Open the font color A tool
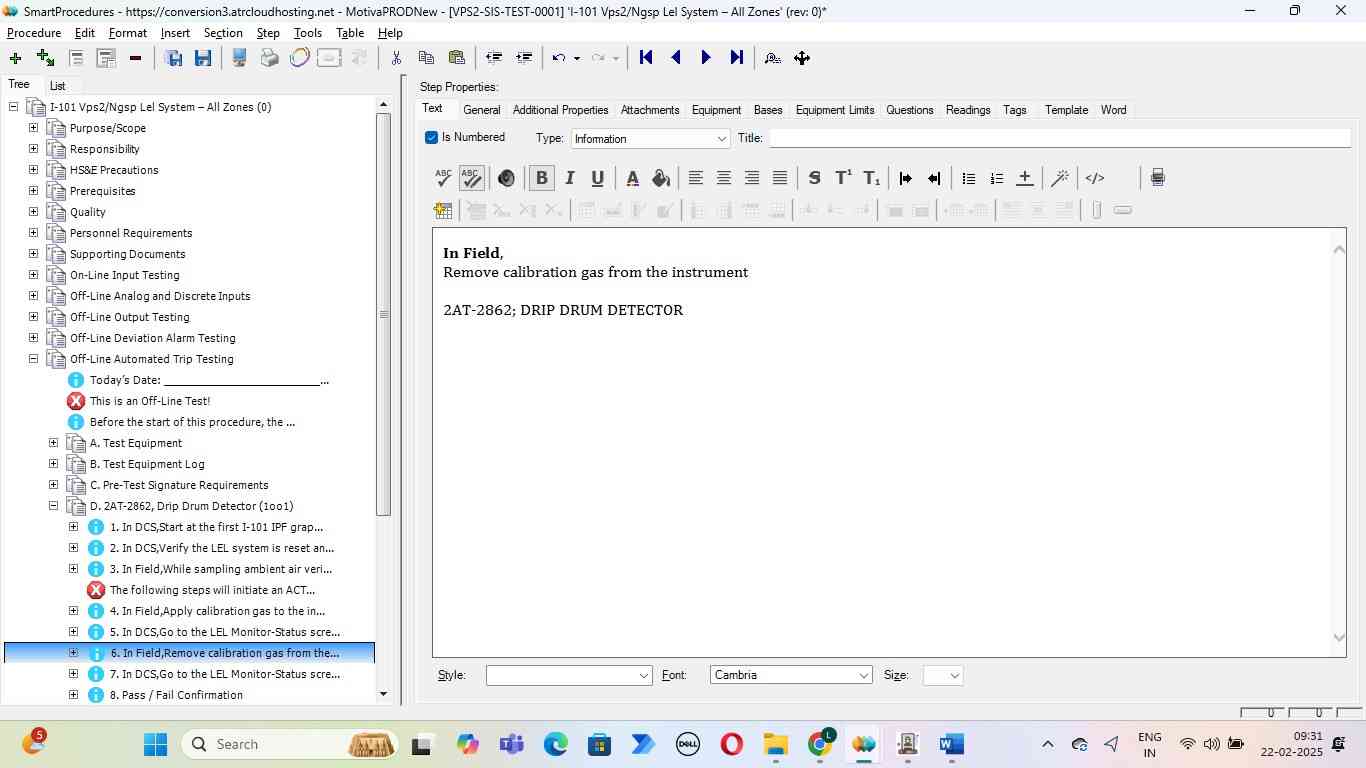Screen dimensions: 1366x768 coord(632,178)
